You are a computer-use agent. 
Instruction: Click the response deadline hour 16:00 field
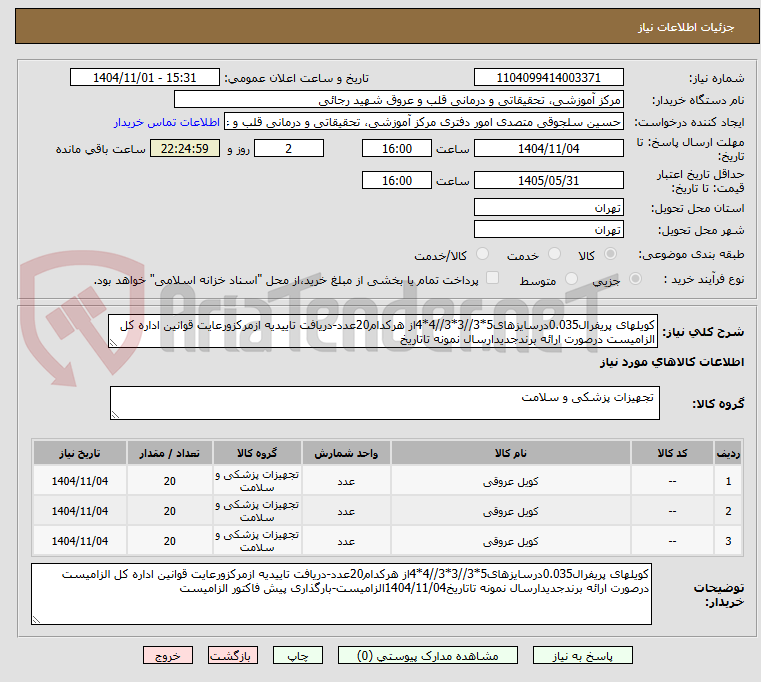pos(397,148)
